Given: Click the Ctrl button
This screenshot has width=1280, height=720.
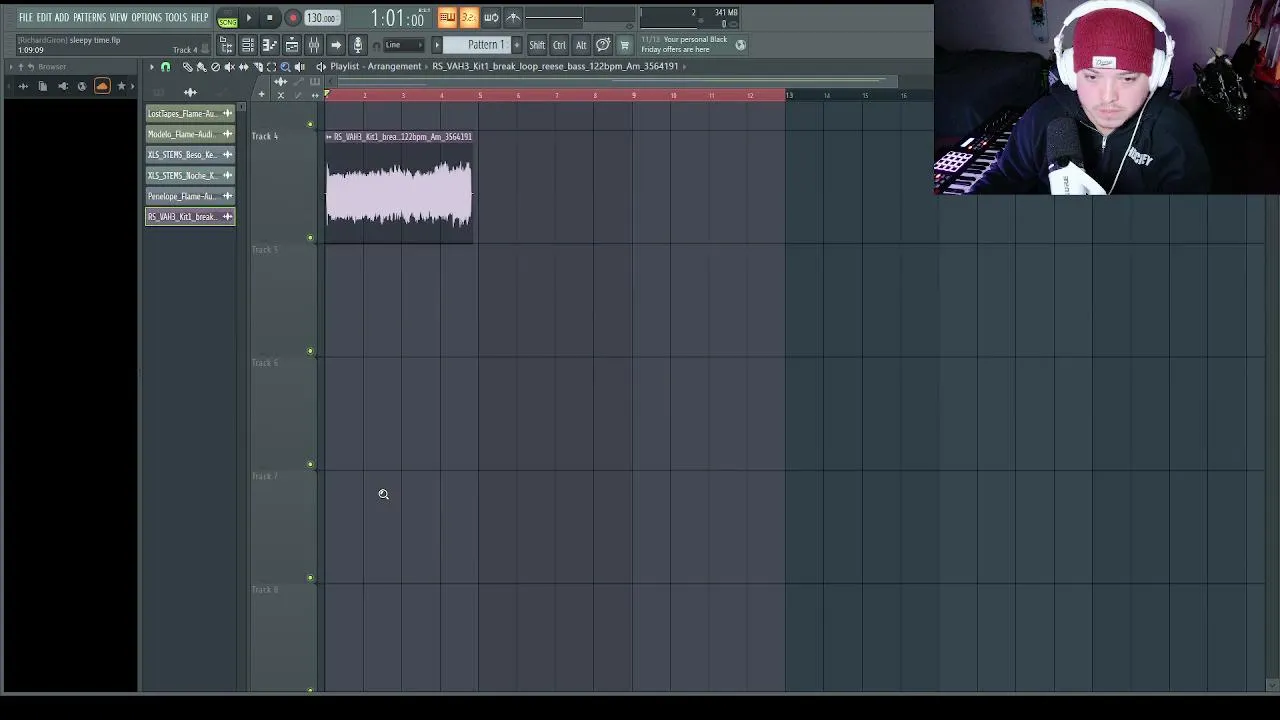Looking at the screenshot, I should tap(559, 45).
